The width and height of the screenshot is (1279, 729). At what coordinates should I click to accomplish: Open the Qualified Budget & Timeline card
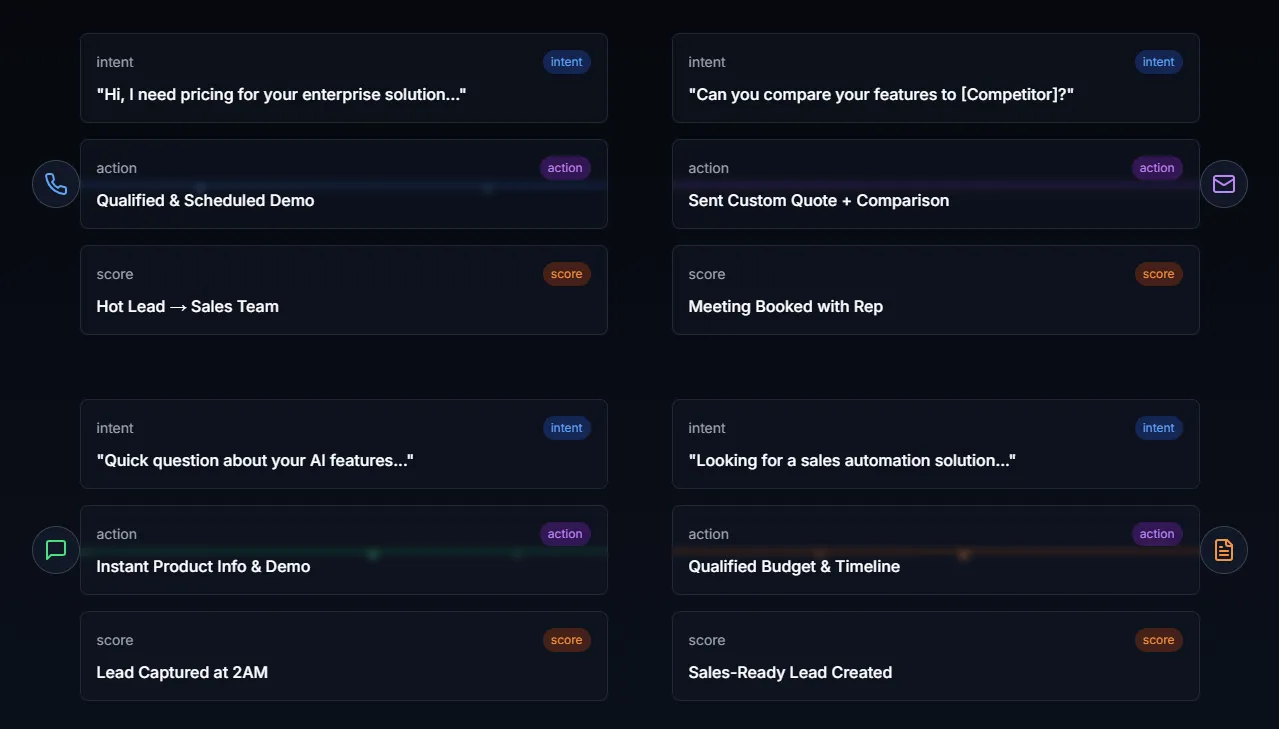pyautogui.click(x=935, y=551)
